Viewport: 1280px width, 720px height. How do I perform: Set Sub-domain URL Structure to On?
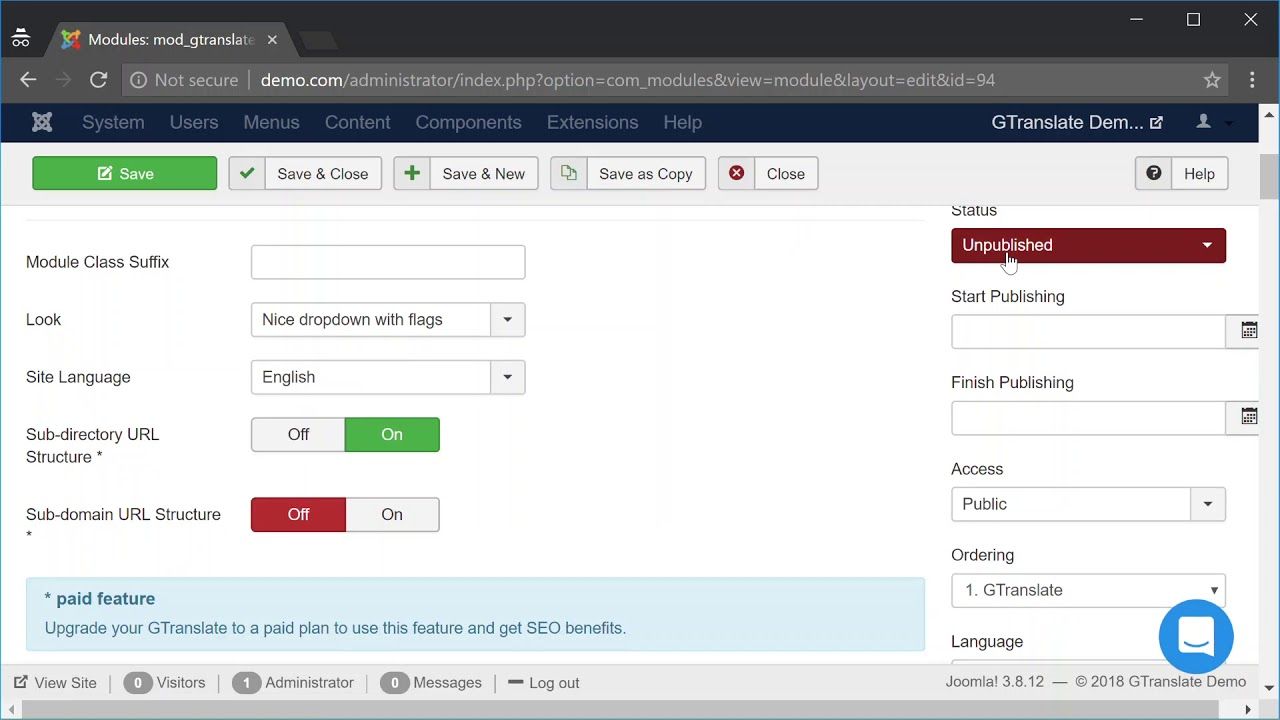[392, 514]
